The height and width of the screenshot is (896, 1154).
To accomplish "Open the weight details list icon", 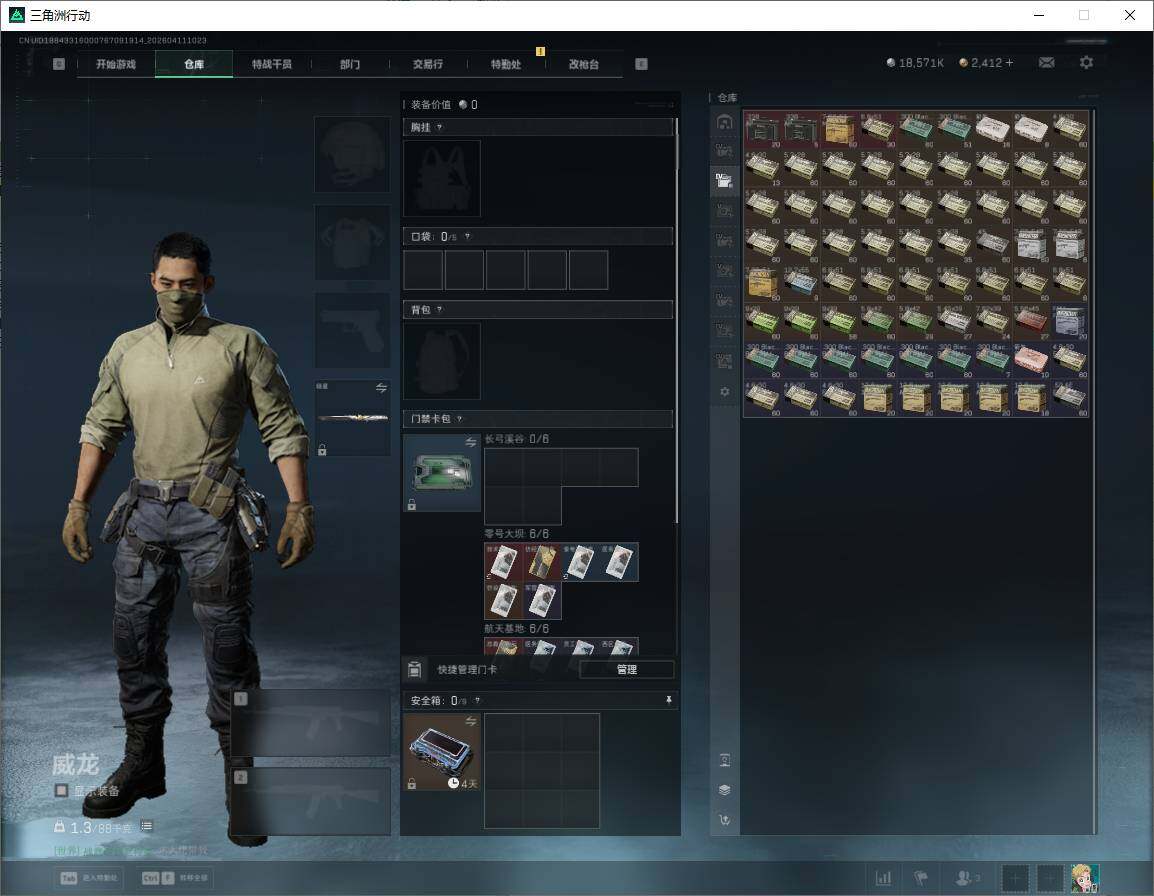I will coord(146,826).
